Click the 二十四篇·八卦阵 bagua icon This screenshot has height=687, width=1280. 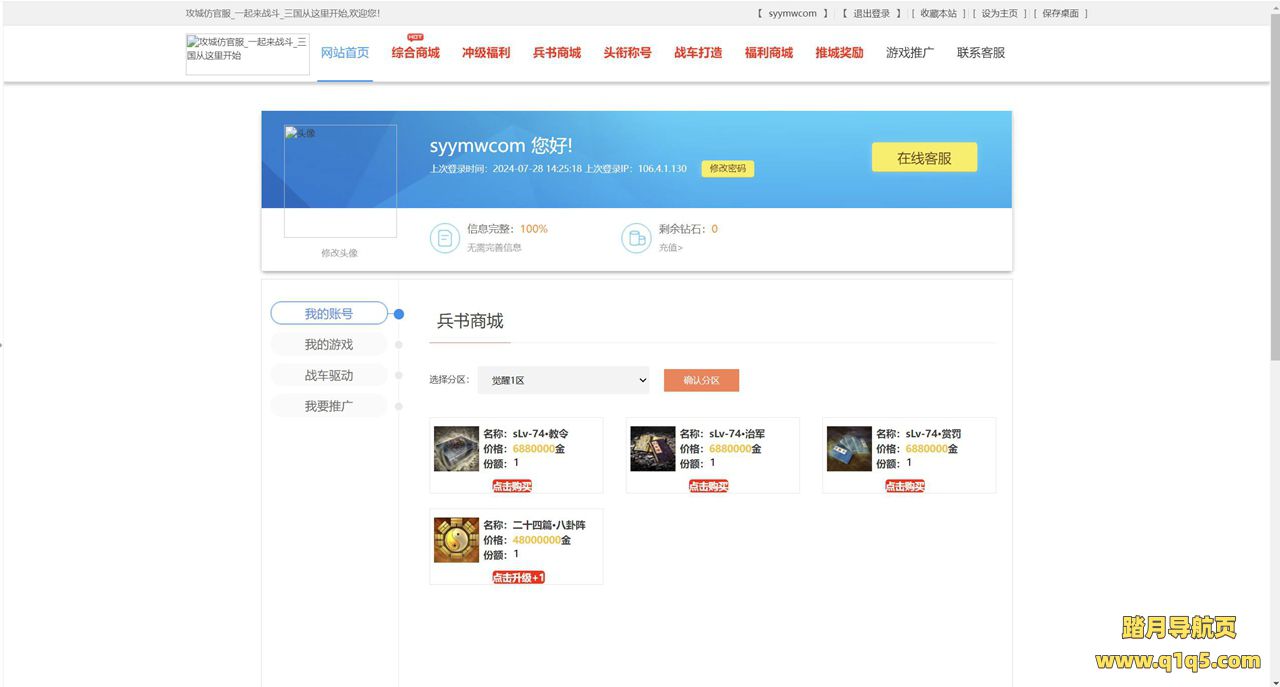pyautogui.click(x=456, y=540)
